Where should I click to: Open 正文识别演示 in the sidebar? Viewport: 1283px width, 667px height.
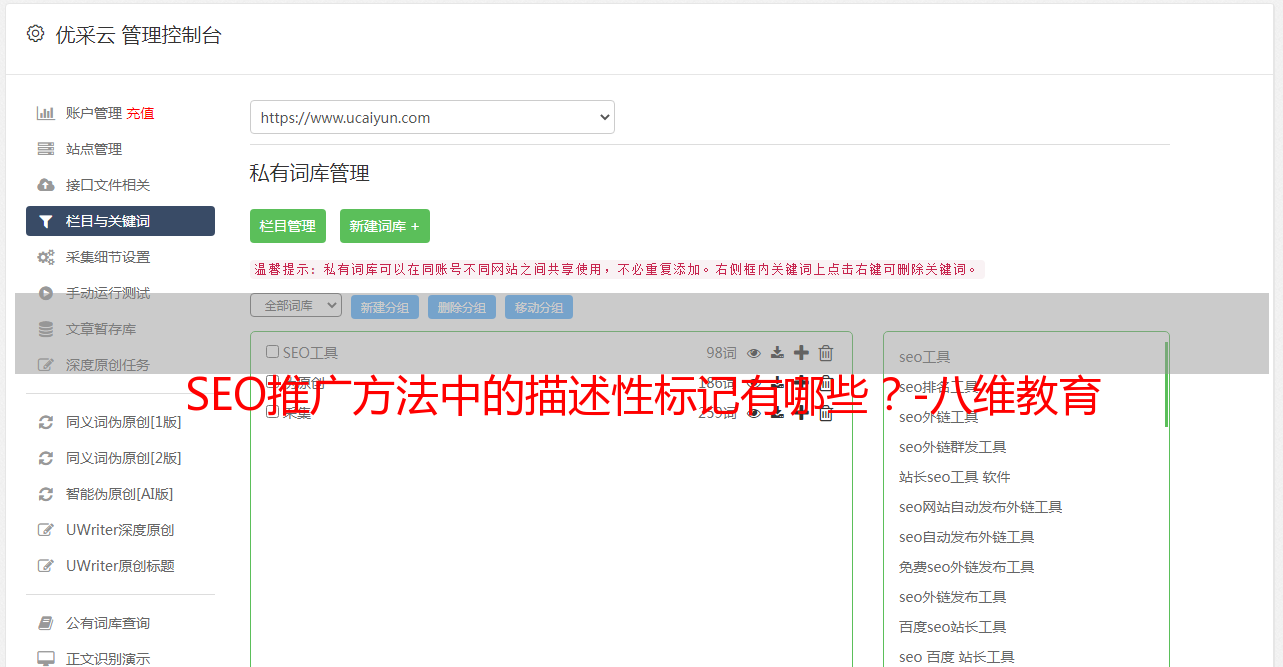[108, 659]
